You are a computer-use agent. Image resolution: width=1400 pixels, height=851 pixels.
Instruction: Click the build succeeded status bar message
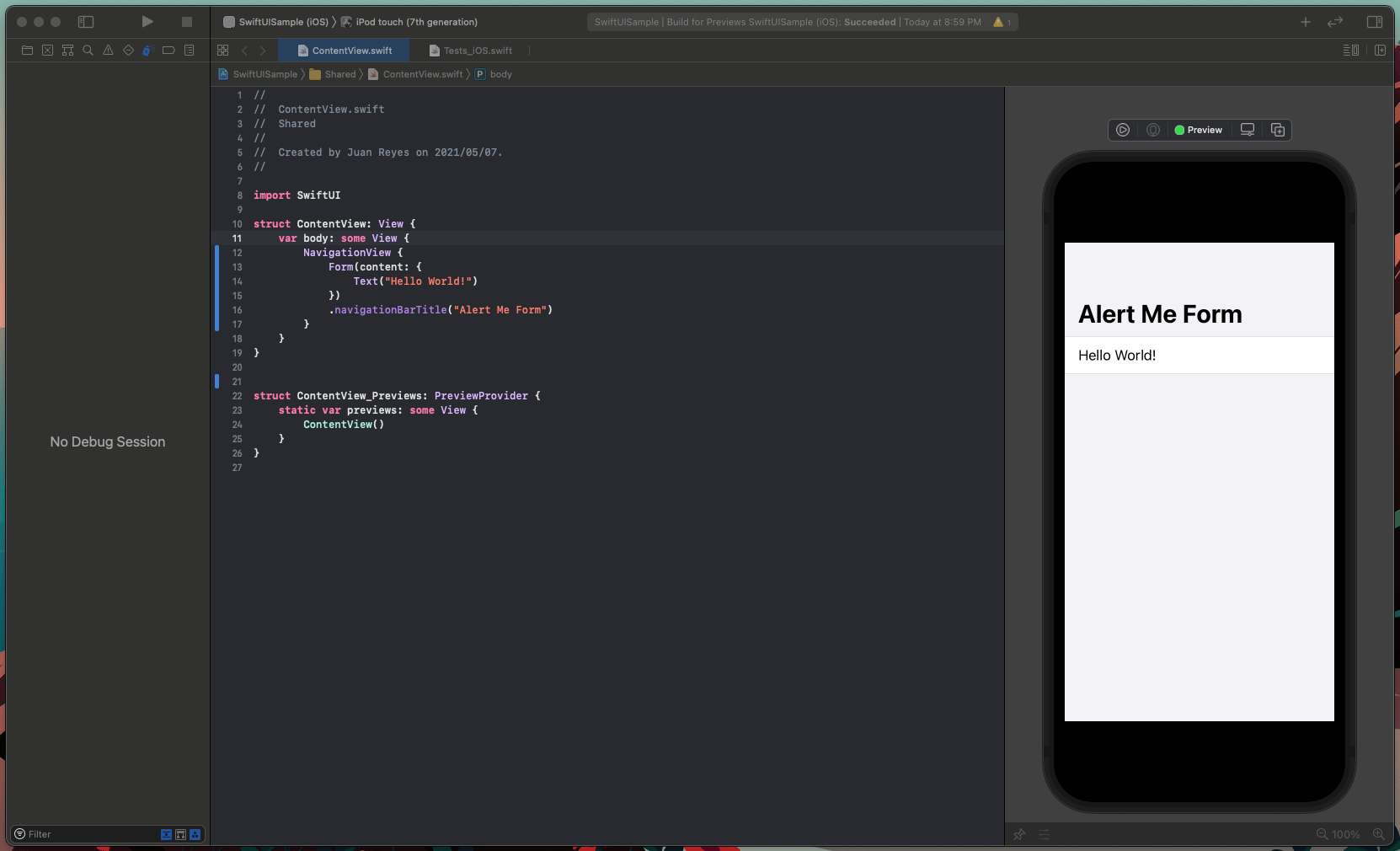click(x=802, y=22)
